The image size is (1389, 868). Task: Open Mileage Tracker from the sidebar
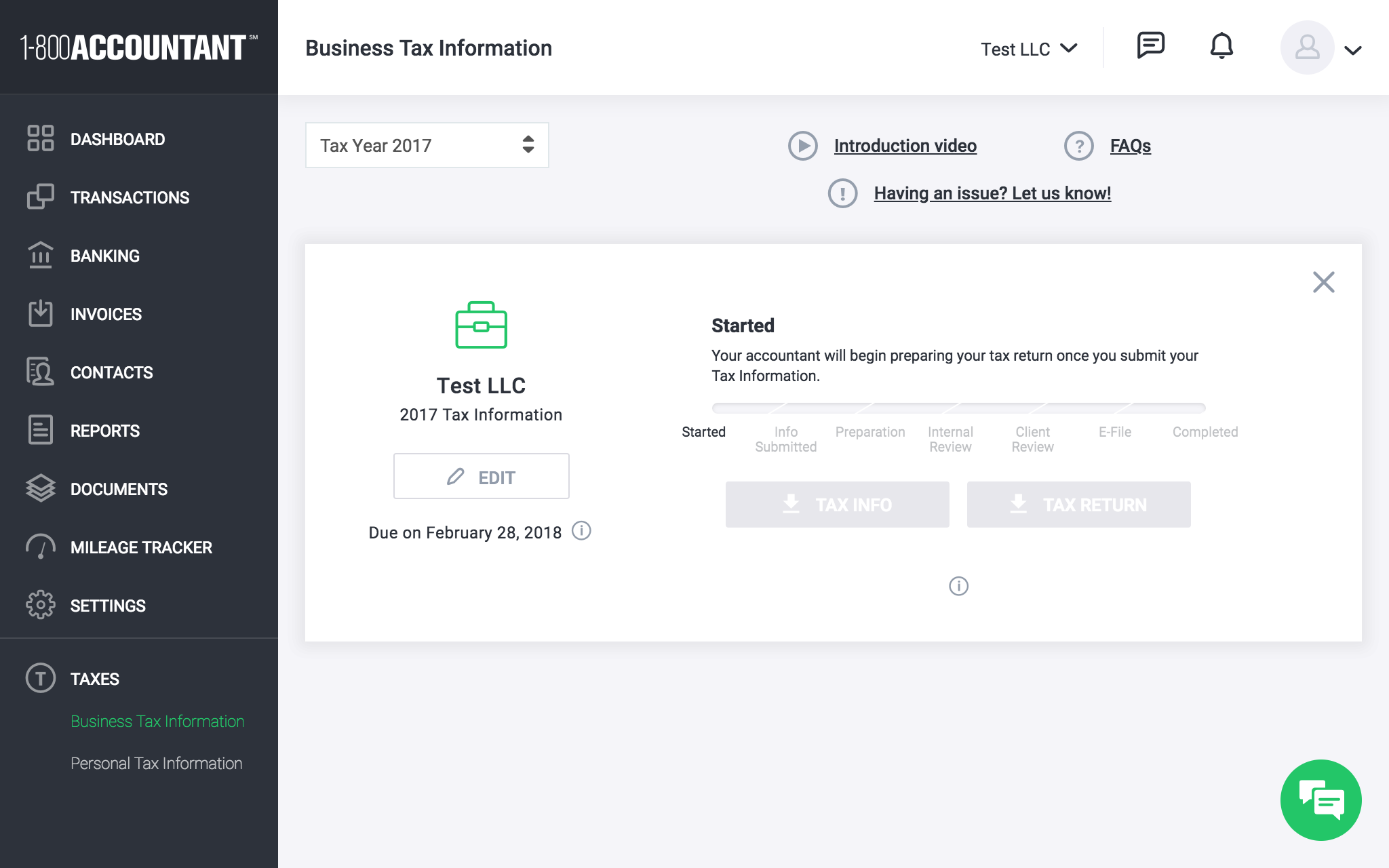point(141,547)
